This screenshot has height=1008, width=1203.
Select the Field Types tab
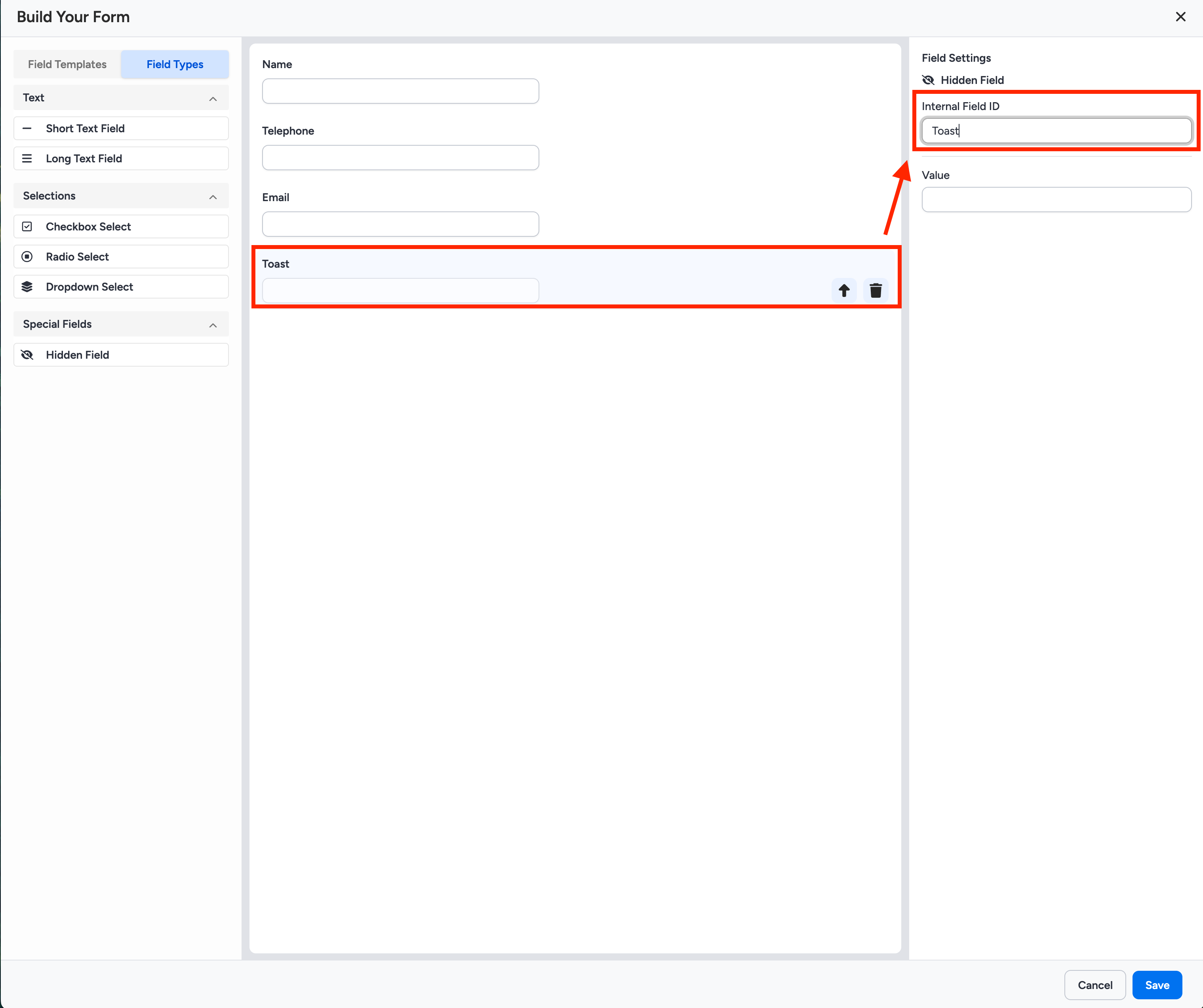click(x=175, y=65)
